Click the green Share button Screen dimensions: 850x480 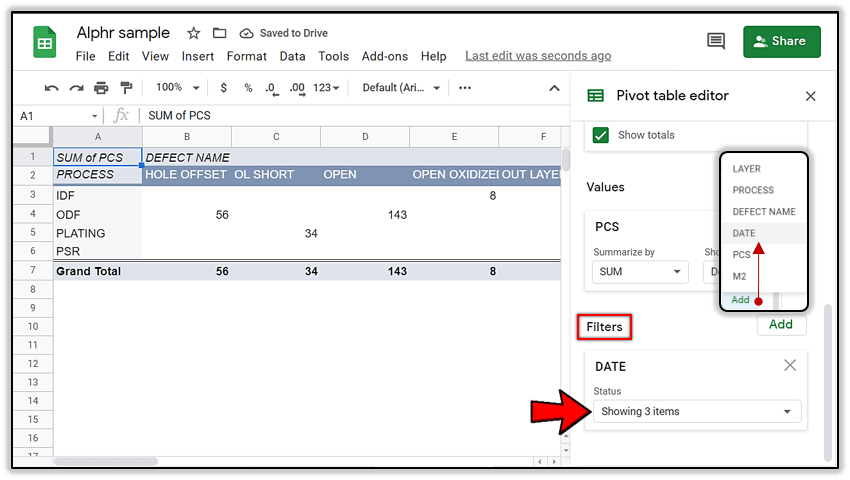coord(781,41)
